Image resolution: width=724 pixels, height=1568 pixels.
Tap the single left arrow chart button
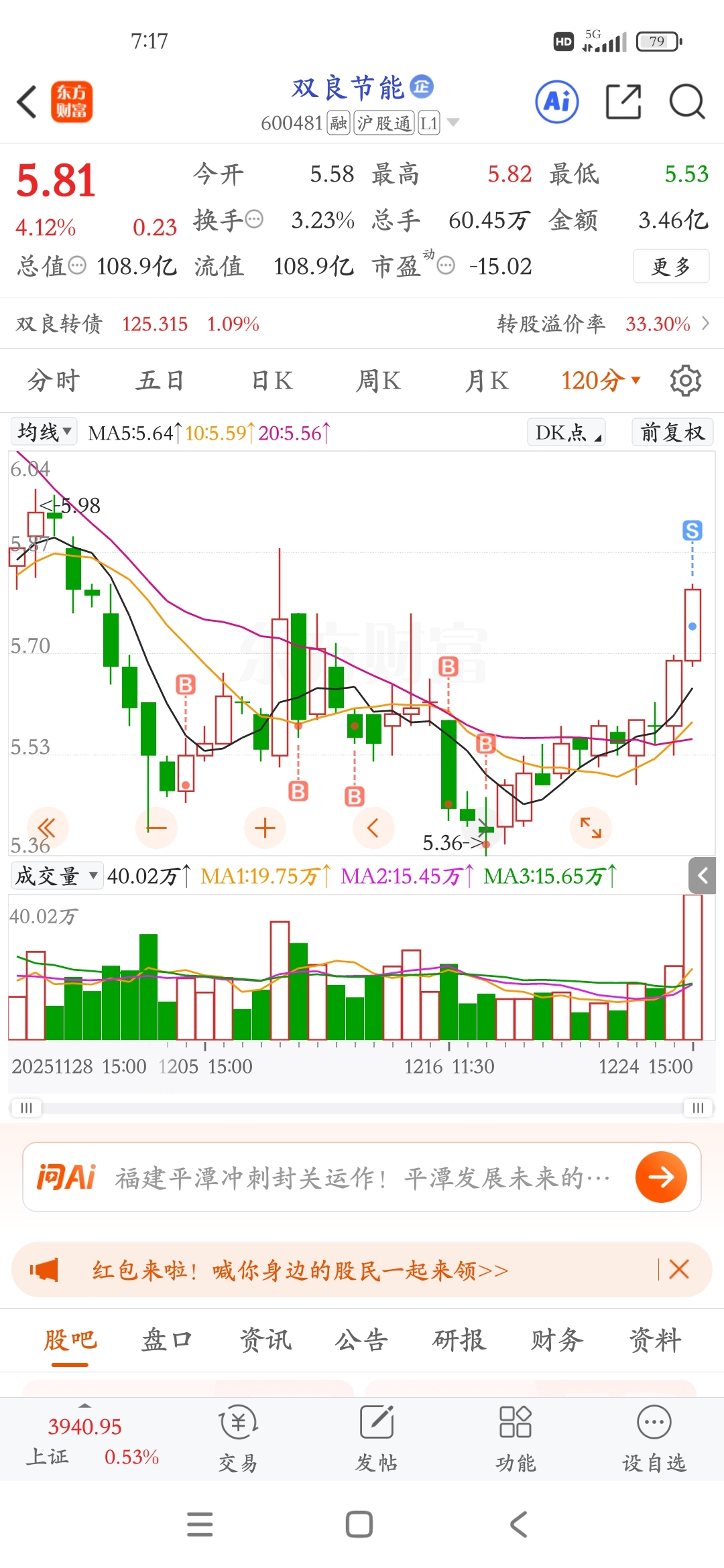click(x=373, y=828)
